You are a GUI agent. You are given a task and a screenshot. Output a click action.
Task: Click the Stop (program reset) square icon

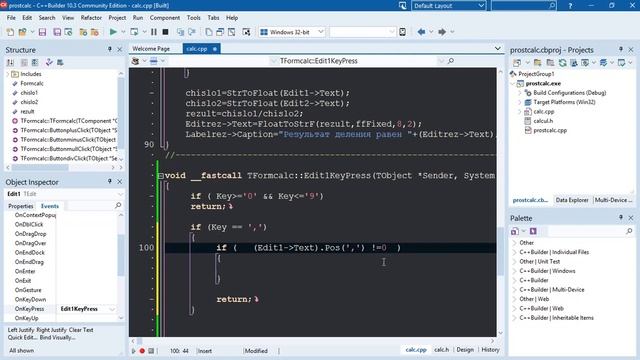point(165,32)
